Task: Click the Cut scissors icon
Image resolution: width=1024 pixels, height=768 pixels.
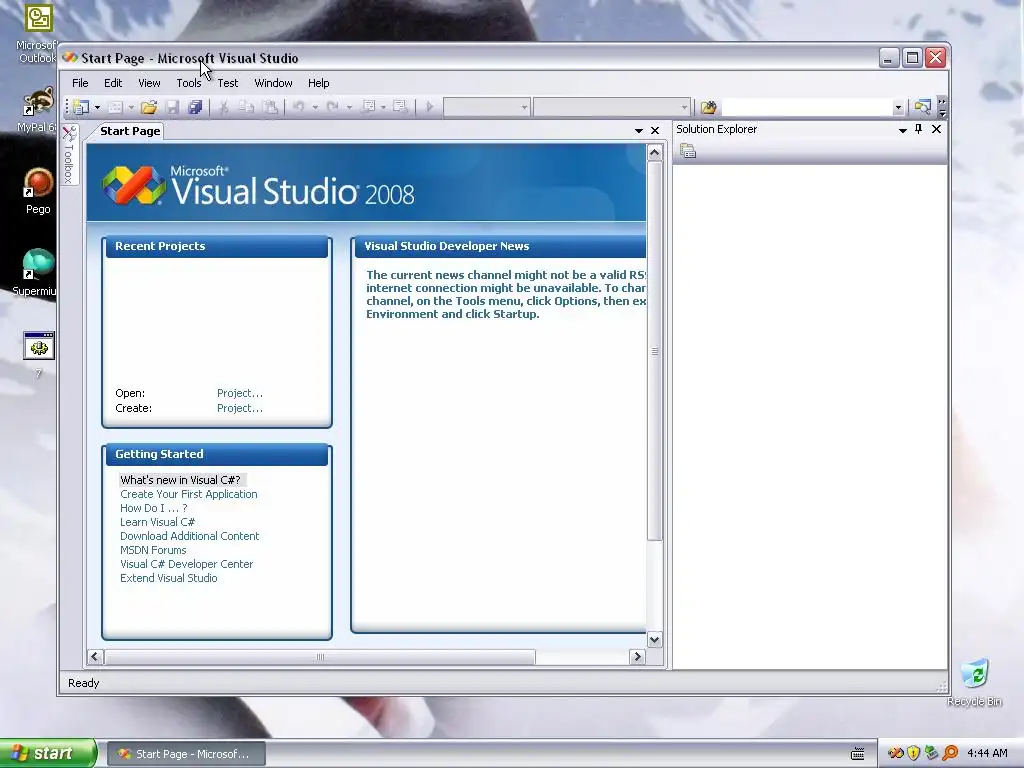Action: 223,107
